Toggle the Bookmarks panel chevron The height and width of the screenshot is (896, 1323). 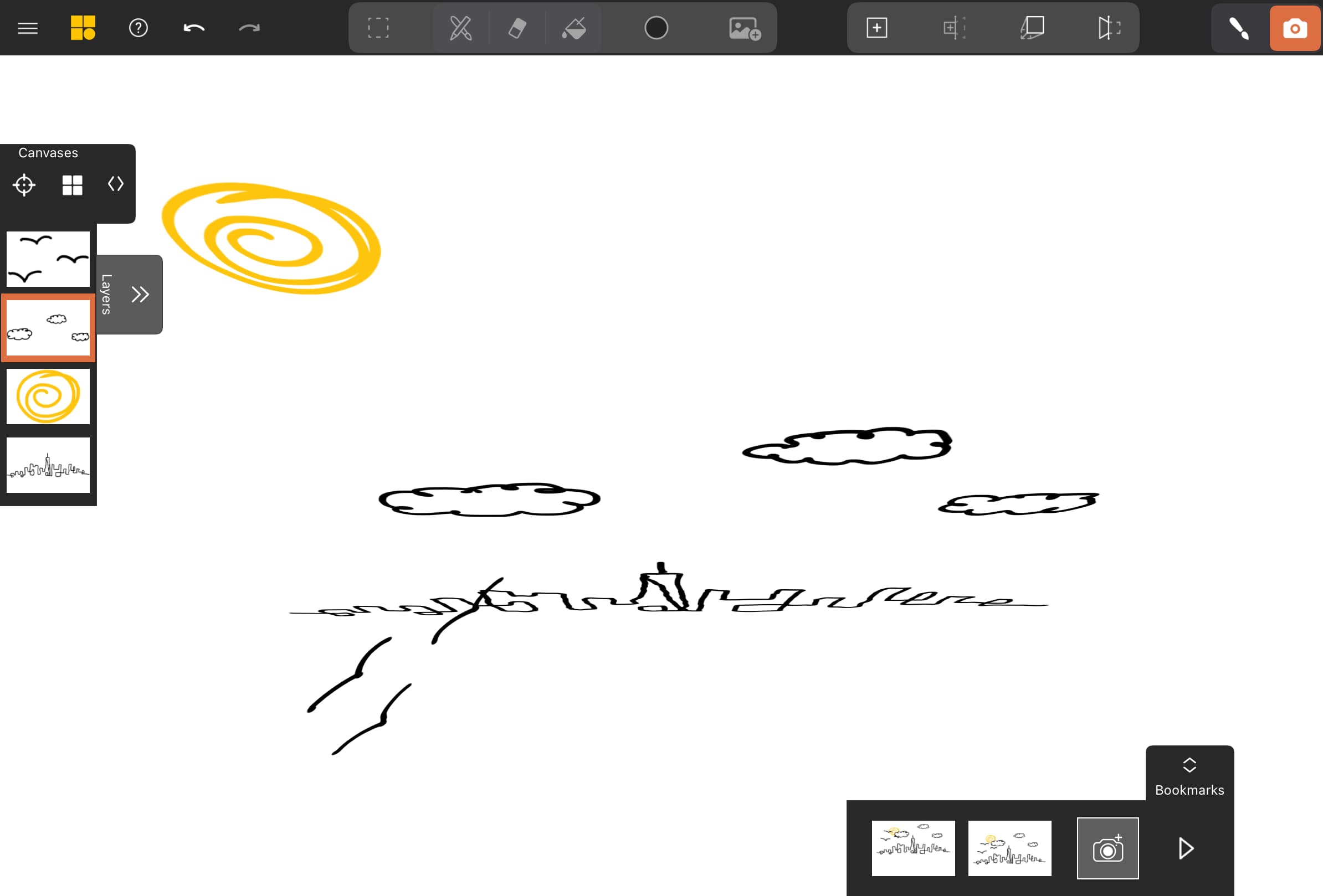(1189, 765)
